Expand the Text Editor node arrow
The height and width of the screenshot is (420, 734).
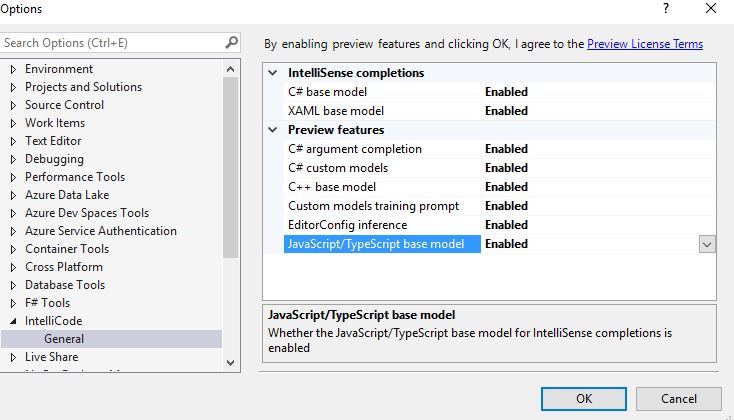pos(13,141)
